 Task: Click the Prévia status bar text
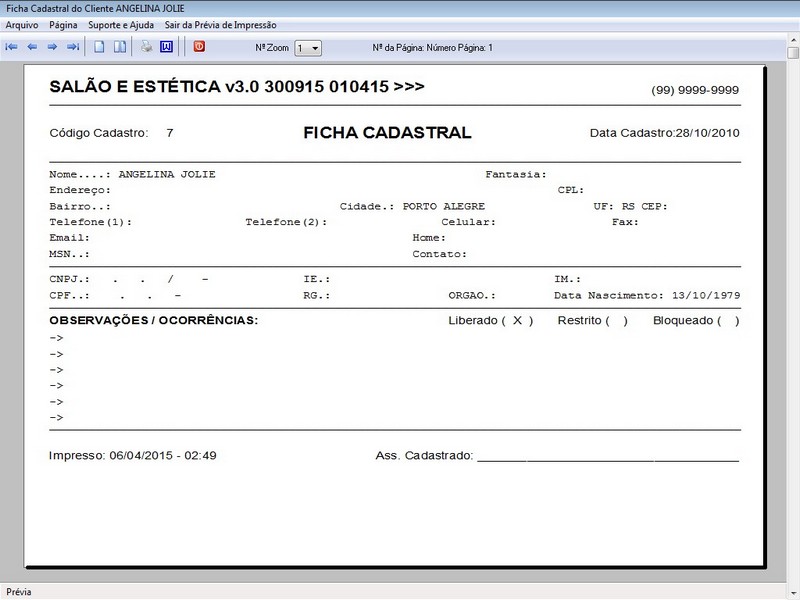[19, 592]
